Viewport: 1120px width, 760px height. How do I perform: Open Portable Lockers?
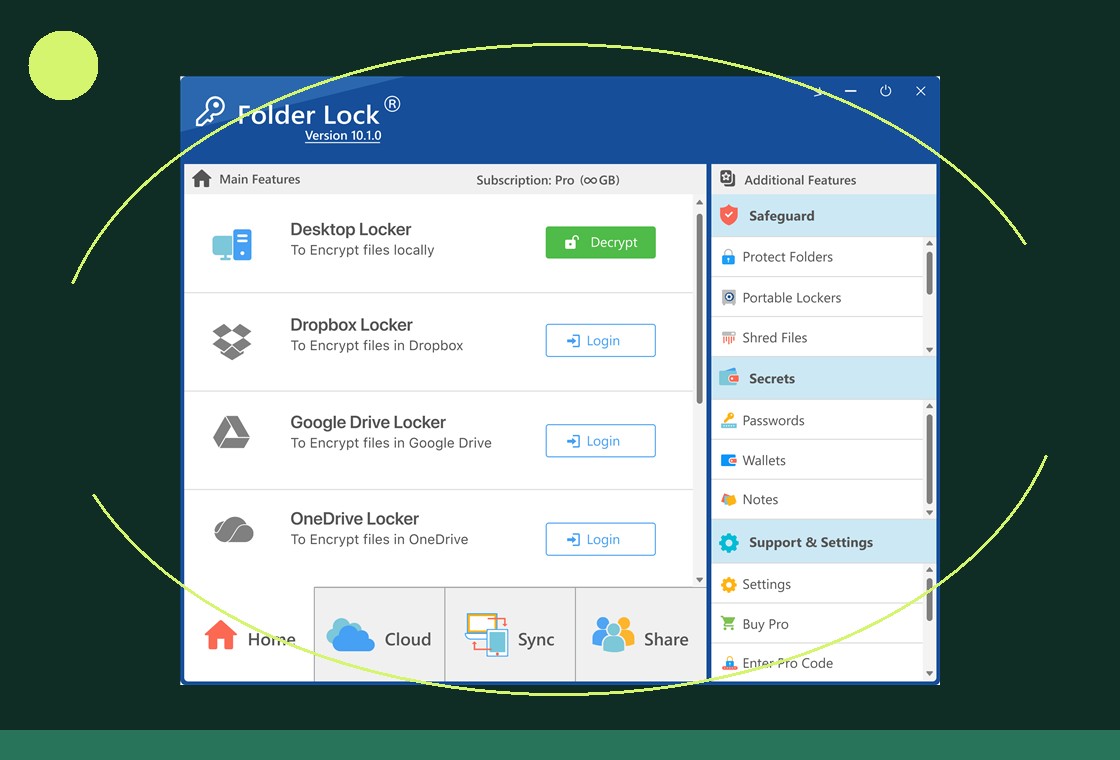(x=818, y=297)
